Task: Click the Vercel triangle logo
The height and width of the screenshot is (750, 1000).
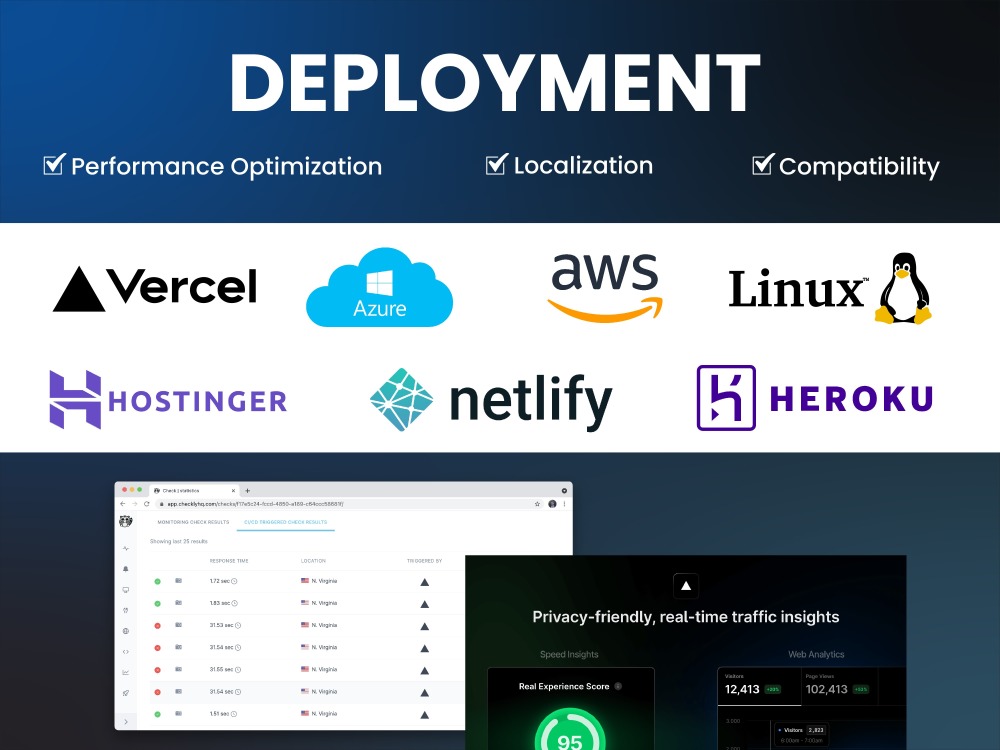Action: (x=78, y=289)
